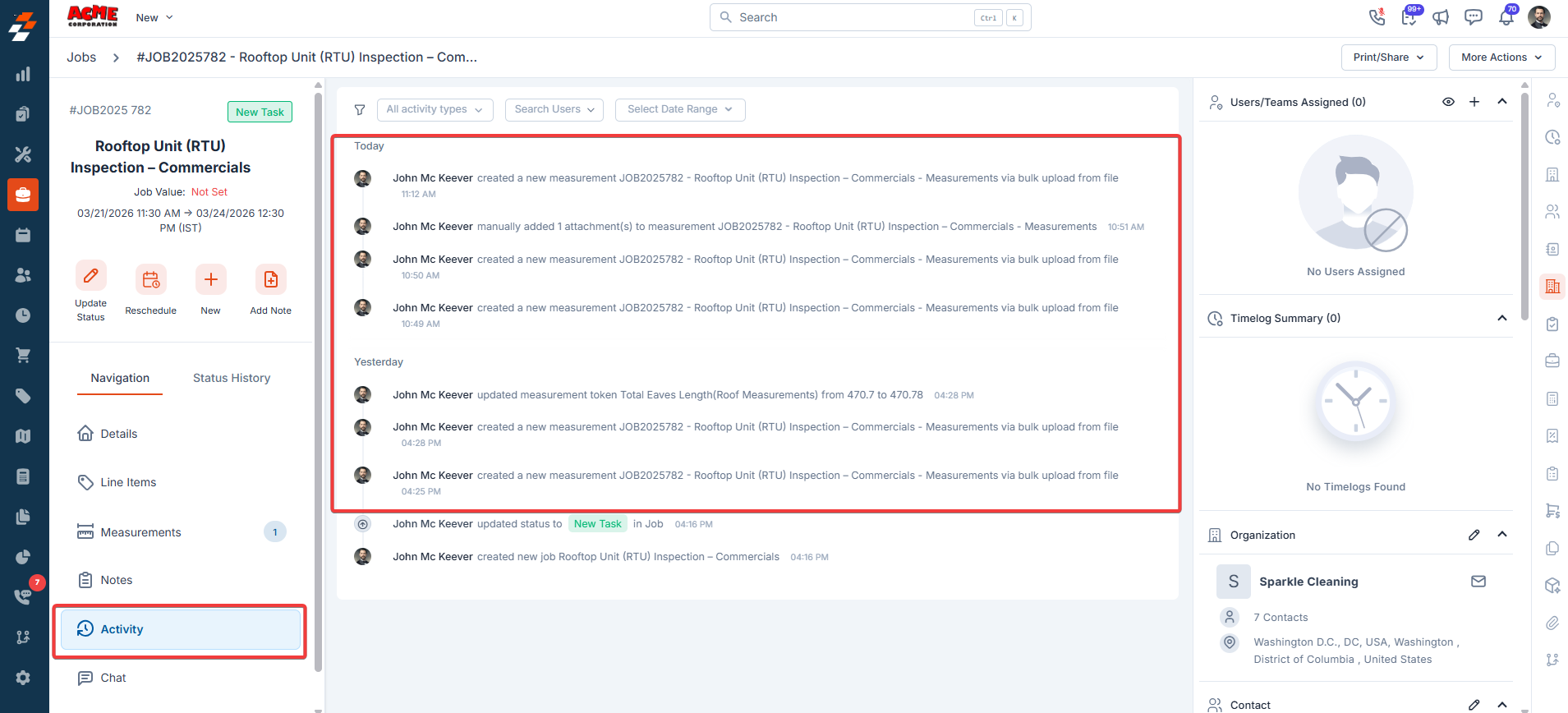Click the Add Note icon
The image size is (1568, 713).
point(270,280)
